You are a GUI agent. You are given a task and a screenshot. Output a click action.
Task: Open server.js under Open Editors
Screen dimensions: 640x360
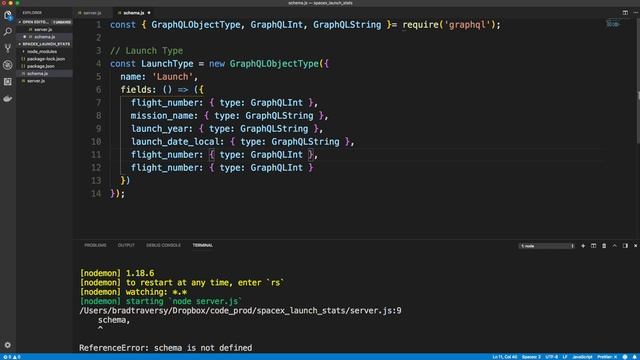pos(43,29)
